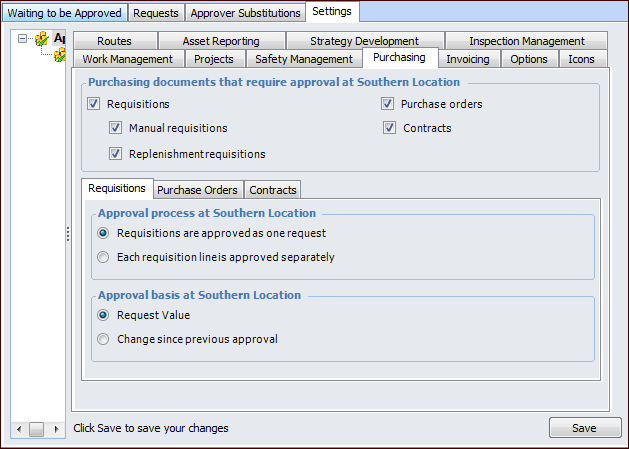Image resolution: width=629 pixels, height=449 pixels.
Task: Select the 'Request Value' radio button
Action: click(x=104, y=315)
